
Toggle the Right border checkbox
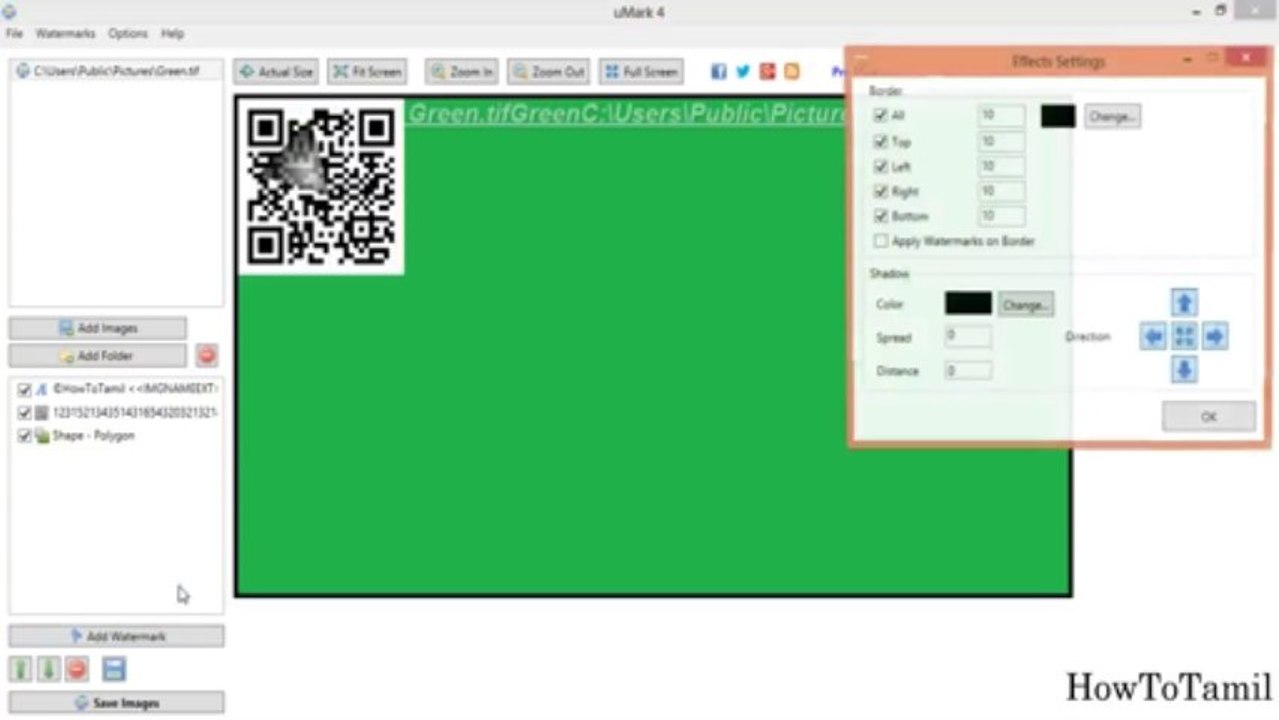coord(881,191)
